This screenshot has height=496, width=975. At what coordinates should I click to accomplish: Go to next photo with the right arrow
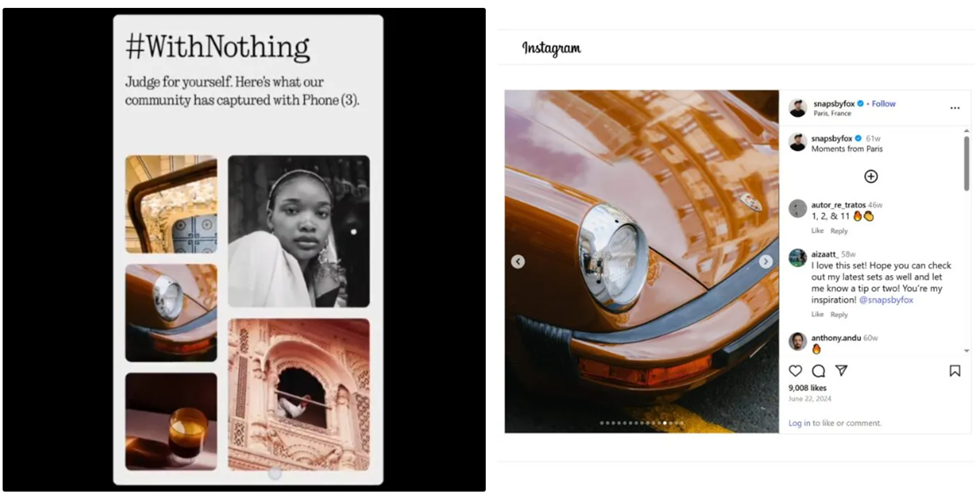[x=766, y=262]
